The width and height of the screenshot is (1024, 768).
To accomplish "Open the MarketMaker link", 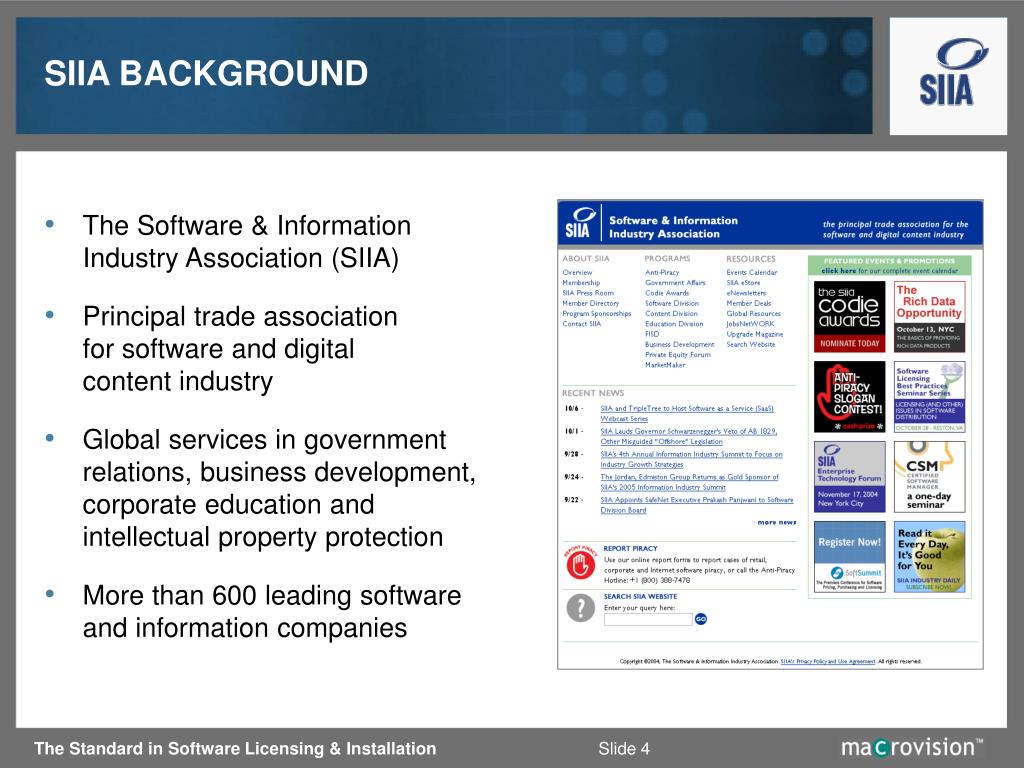I will (x=665, y=365).
